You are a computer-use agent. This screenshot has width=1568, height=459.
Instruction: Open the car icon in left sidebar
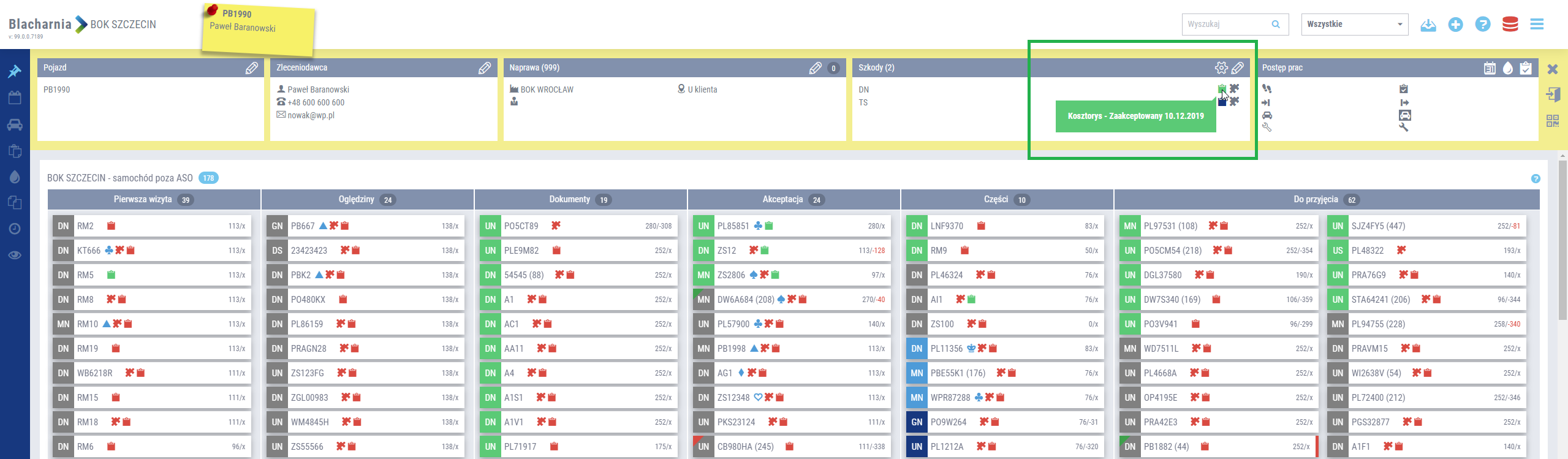[15, 125]
